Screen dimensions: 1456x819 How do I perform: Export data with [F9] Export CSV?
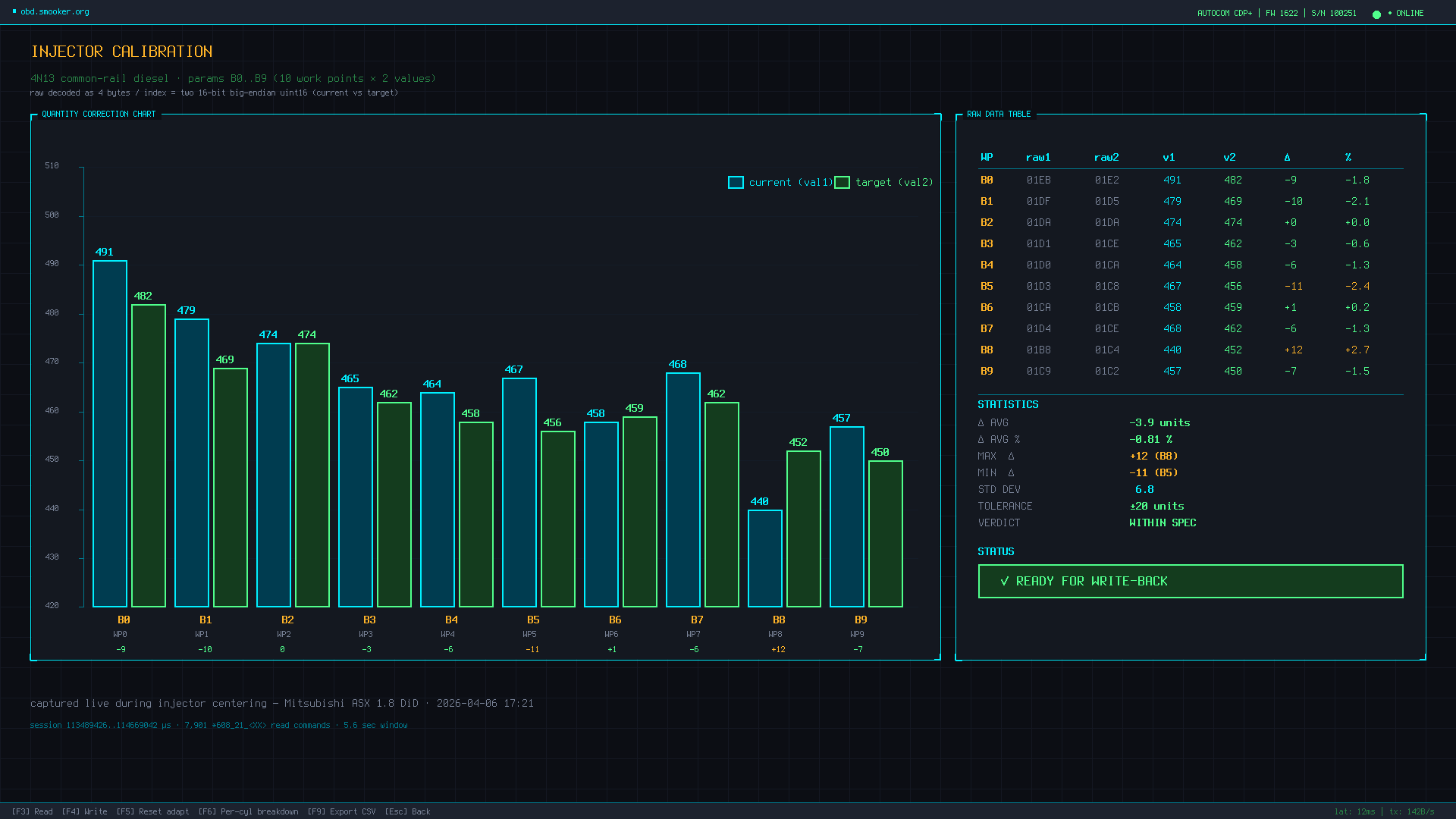point(341,811)
